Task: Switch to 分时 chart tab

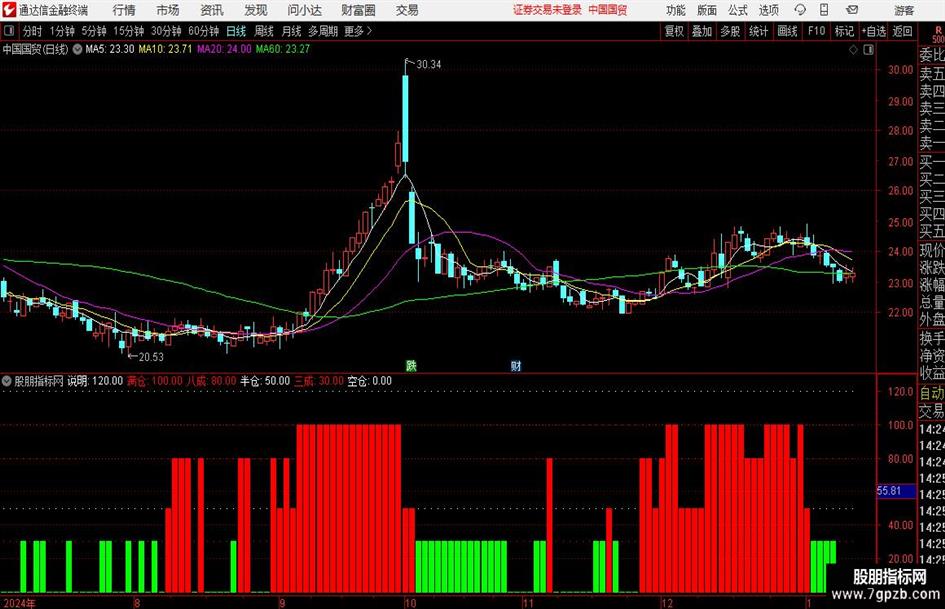Action: (33, 31)
